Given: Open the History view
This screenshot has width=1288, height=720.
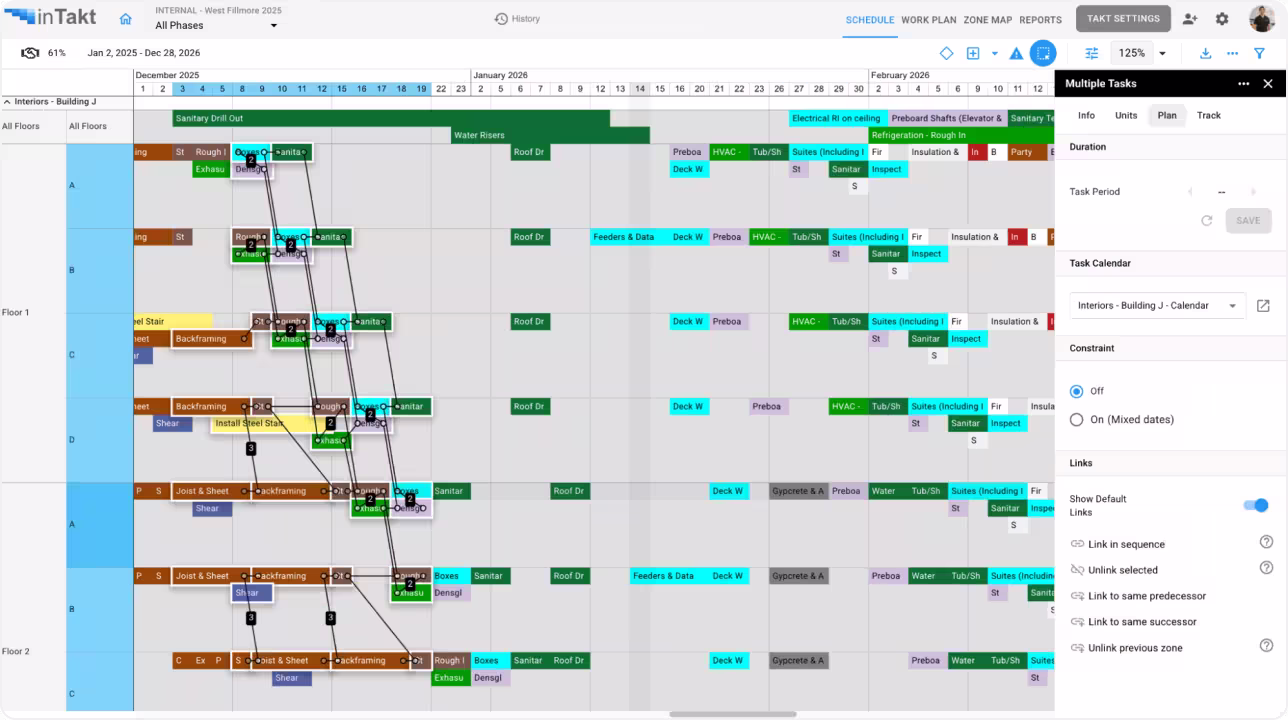Looking at the screenshot, I should pos(517,19).
